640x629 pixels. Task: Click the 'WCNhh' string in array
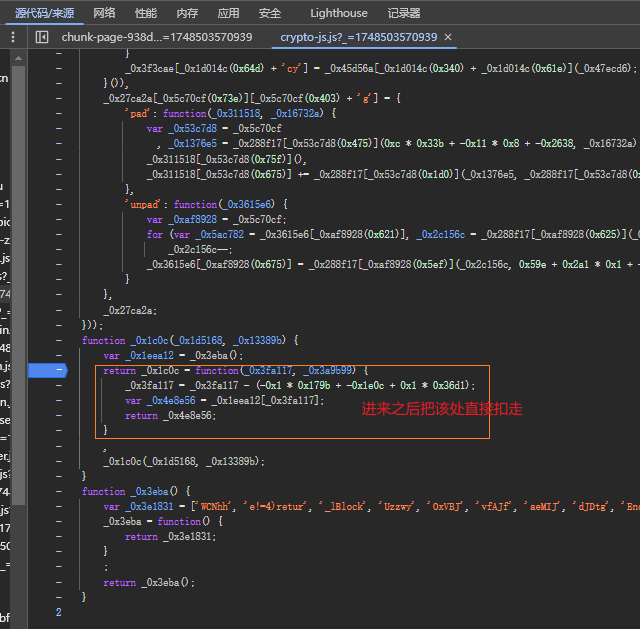214,507
